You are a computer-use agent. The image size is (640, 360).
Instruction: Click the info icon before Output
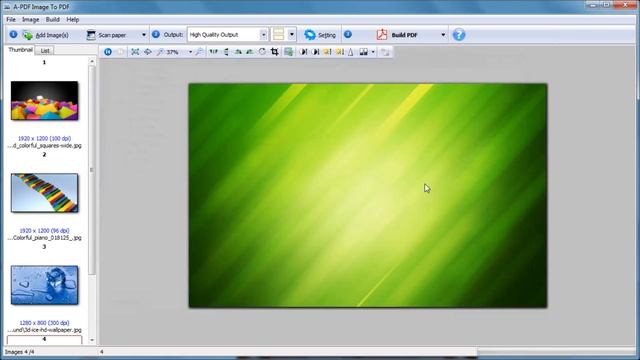(x=156, y=35)
